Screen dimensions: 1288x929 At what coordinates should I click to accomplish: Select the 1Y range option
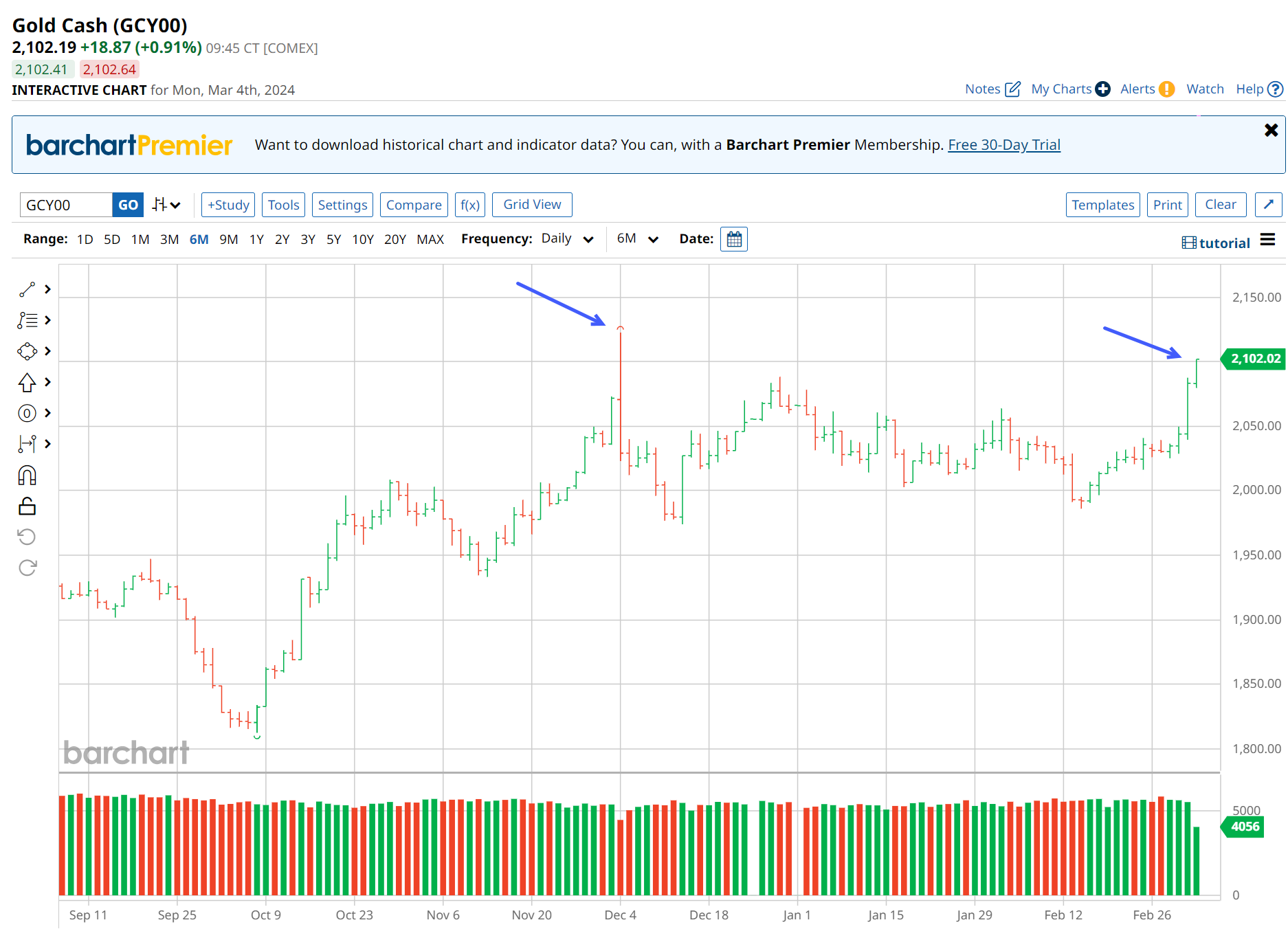[x=256, y=239]
